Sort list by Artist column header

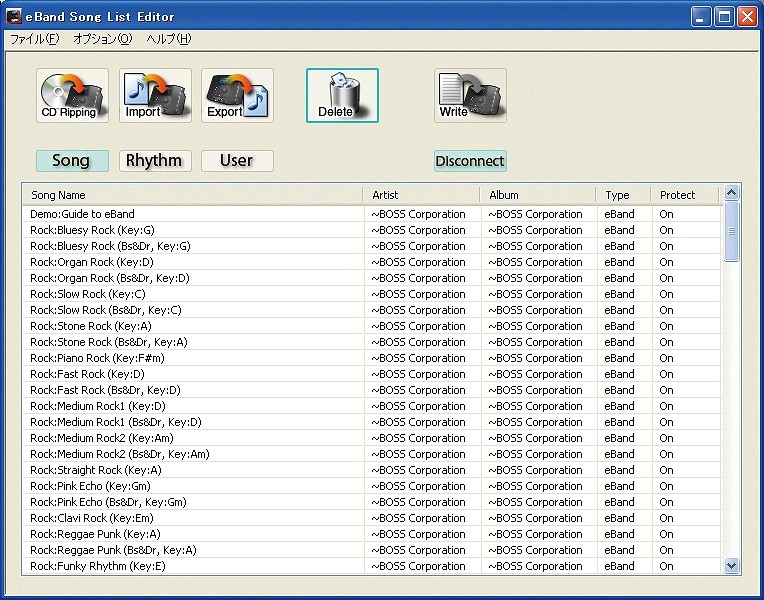421,195
